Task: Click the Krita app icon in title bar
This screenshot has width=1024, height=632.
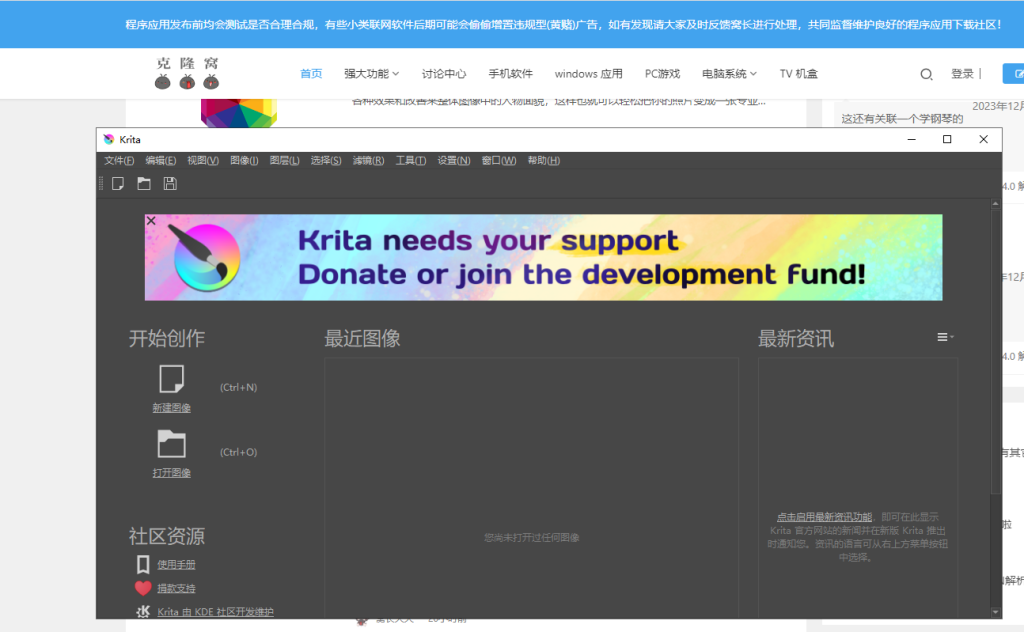Action: [108, 139]
